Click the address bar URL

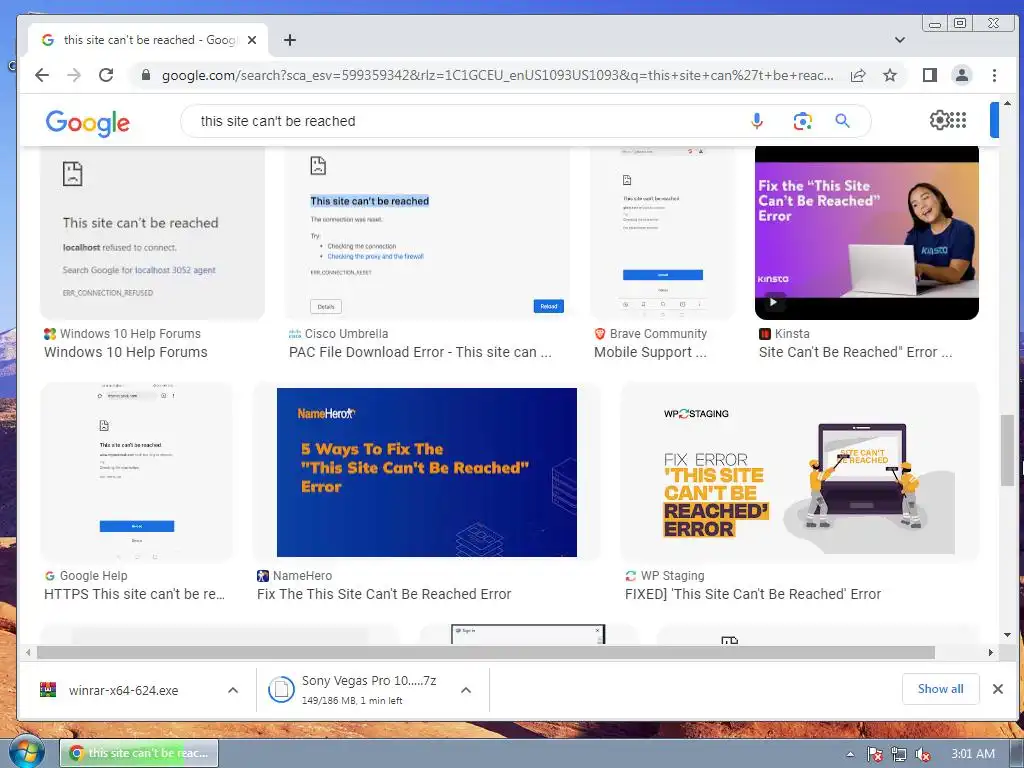click(498, 75)
